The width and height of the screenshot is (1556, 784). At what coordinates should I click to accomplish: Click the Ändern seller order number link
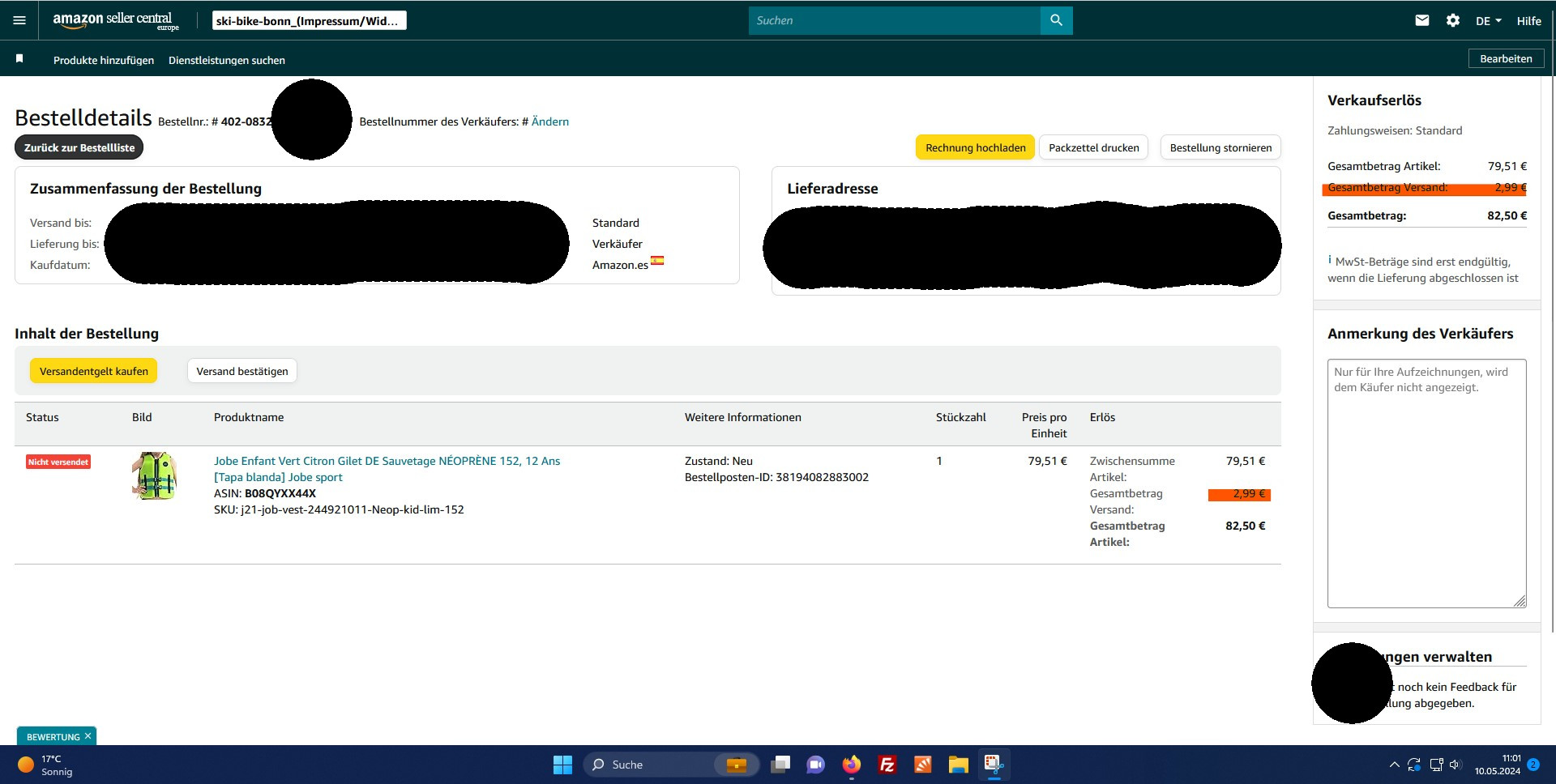click(550, 121)
